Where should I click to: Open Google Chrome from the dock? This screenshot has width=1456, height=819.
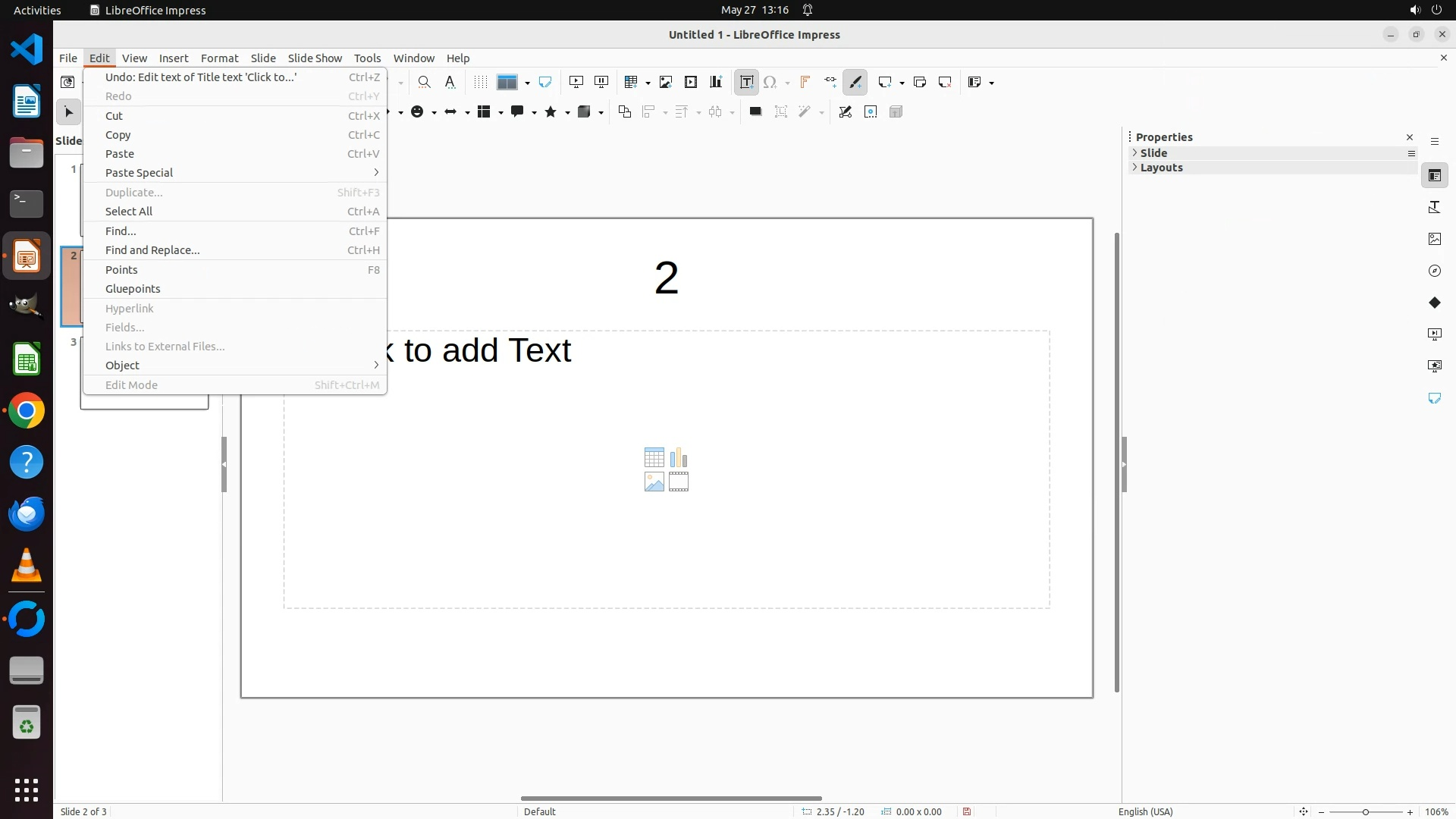(x=27, y=412)
